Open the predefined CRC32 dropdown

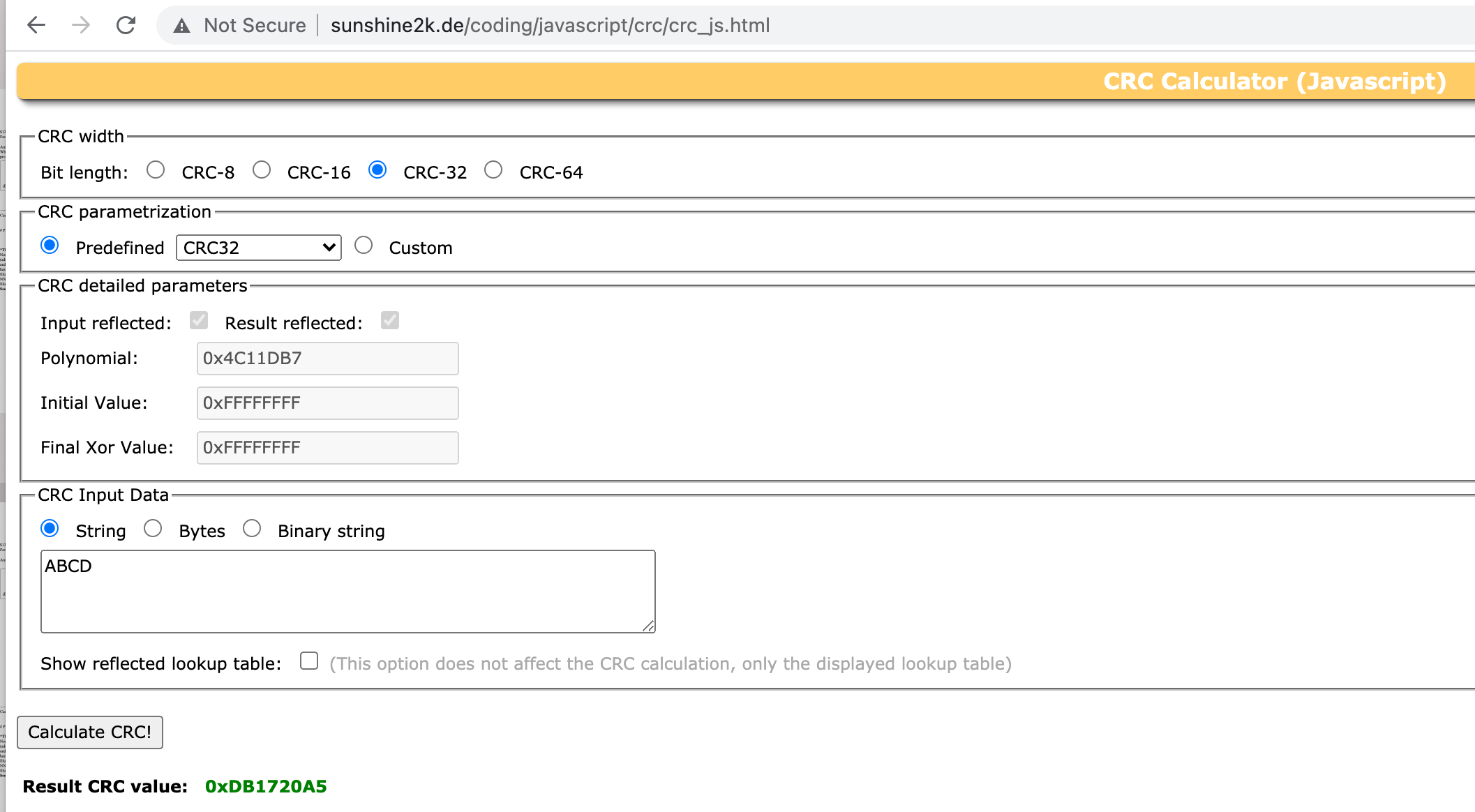259,248
